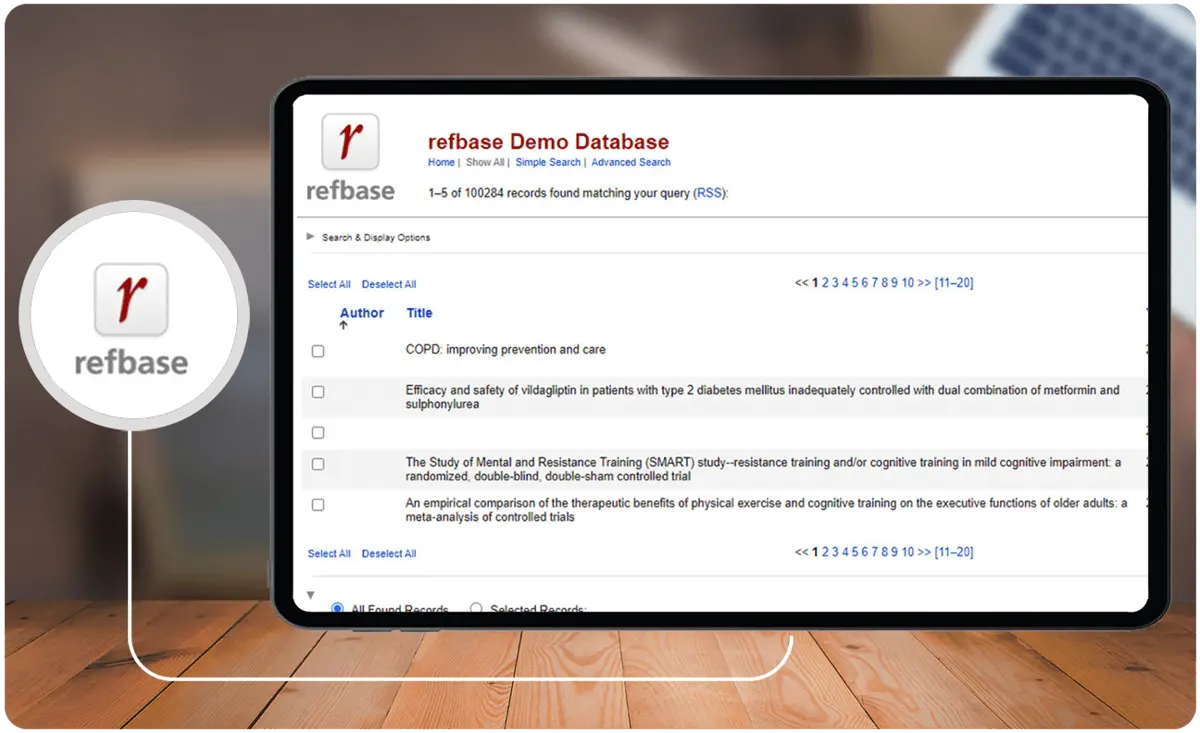This screenshot has height=733, width=1200.
Task: Go to page 3 in the lower pagination
Action: (835, 552)
